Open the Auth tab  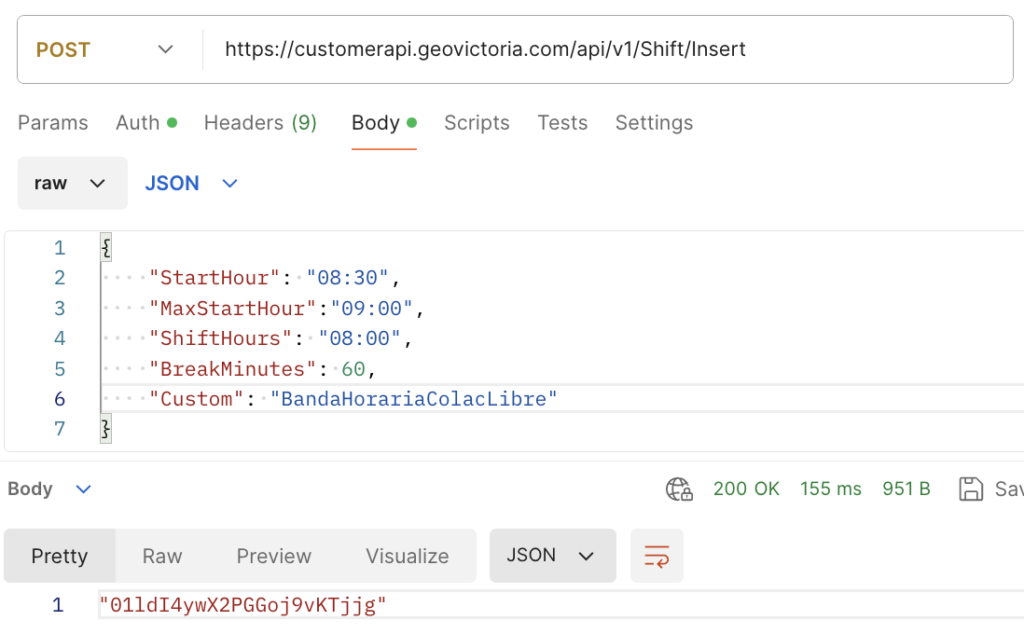[x=145, y=123]
